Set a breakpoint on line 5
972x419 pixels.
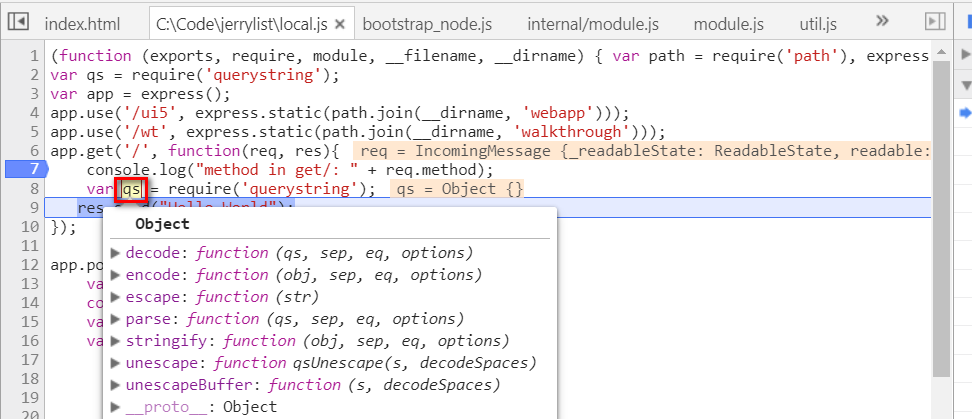(33, 132)
